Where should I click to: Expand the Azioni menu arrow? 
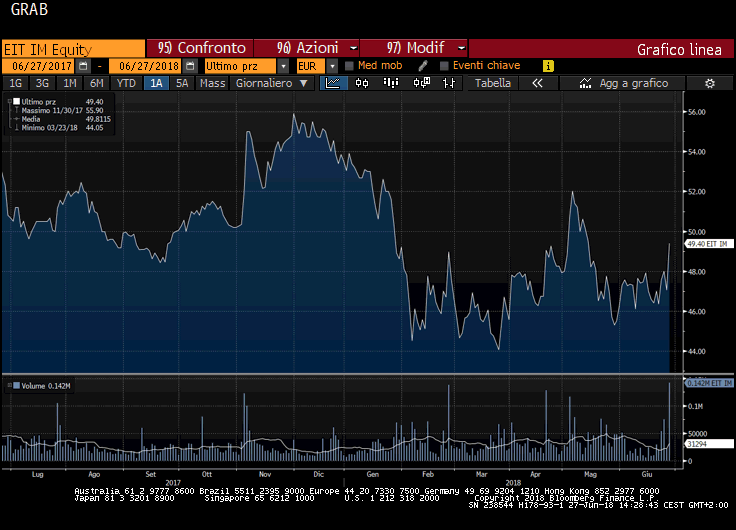(x=353, y=48)
